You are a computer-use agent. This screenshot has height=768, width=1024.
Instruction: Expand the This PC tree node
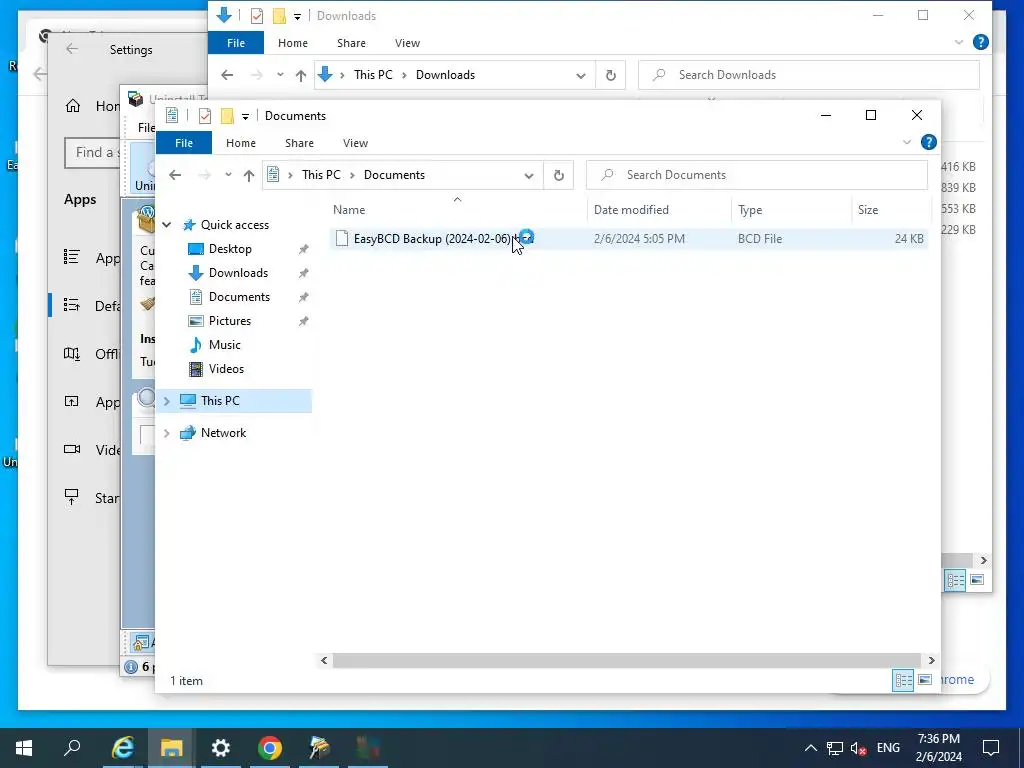167,401
